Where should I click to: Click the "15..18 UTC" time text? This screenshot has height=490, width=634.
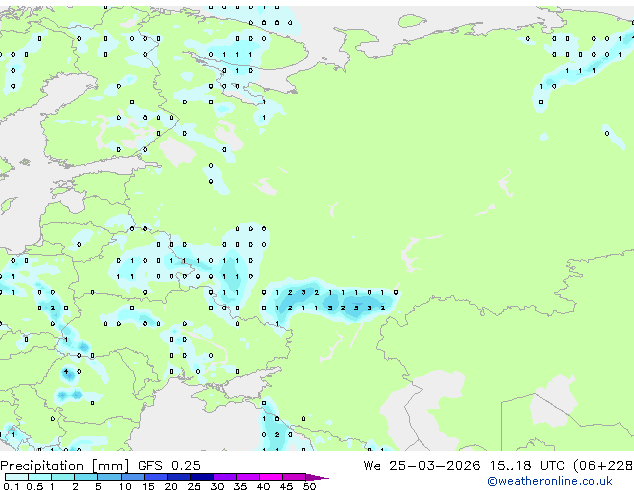click(527, 466)
